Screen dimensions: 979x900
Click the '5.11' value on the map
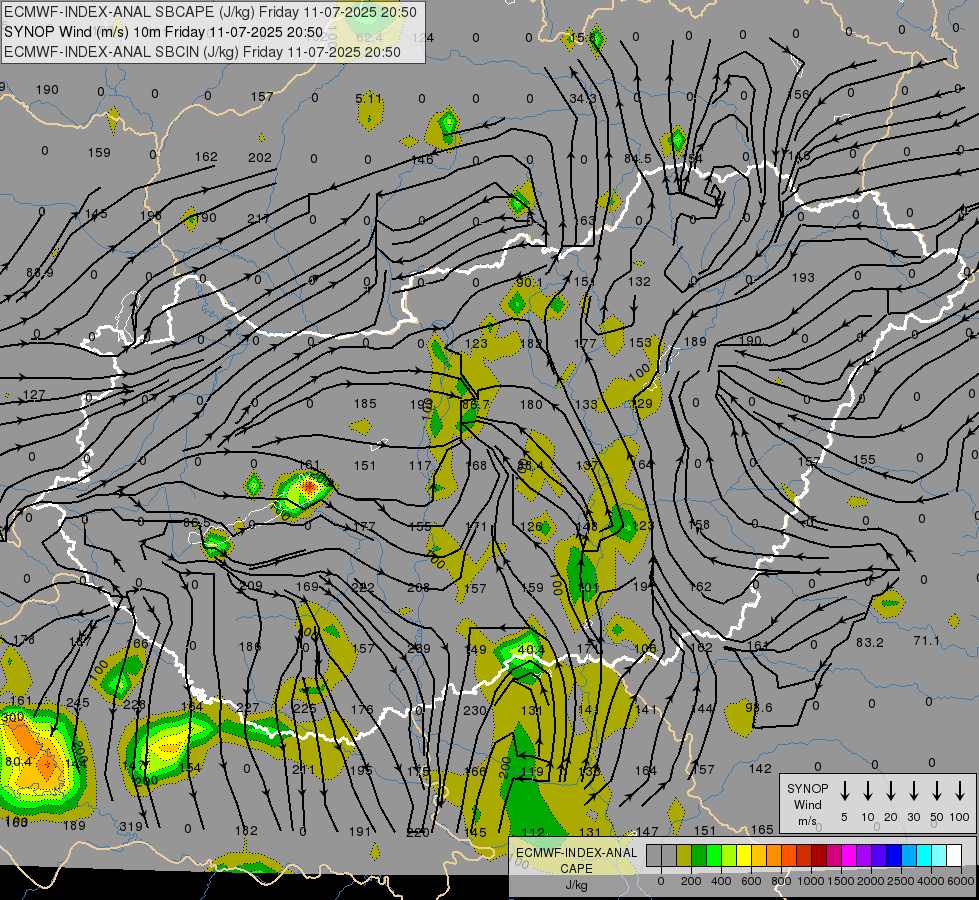tap(368, 99)
